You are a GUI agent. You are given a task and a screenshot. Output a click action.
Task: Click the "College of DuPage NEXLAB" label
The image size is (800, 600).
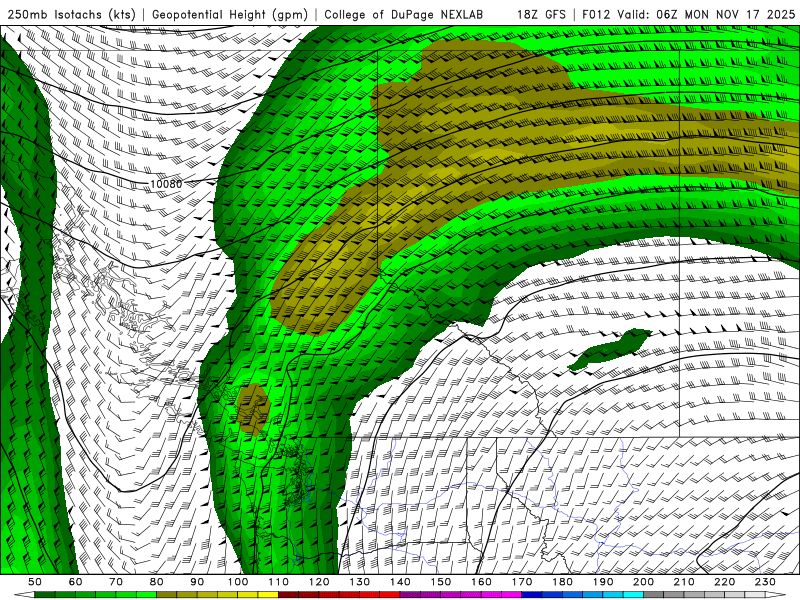point(403,14)
